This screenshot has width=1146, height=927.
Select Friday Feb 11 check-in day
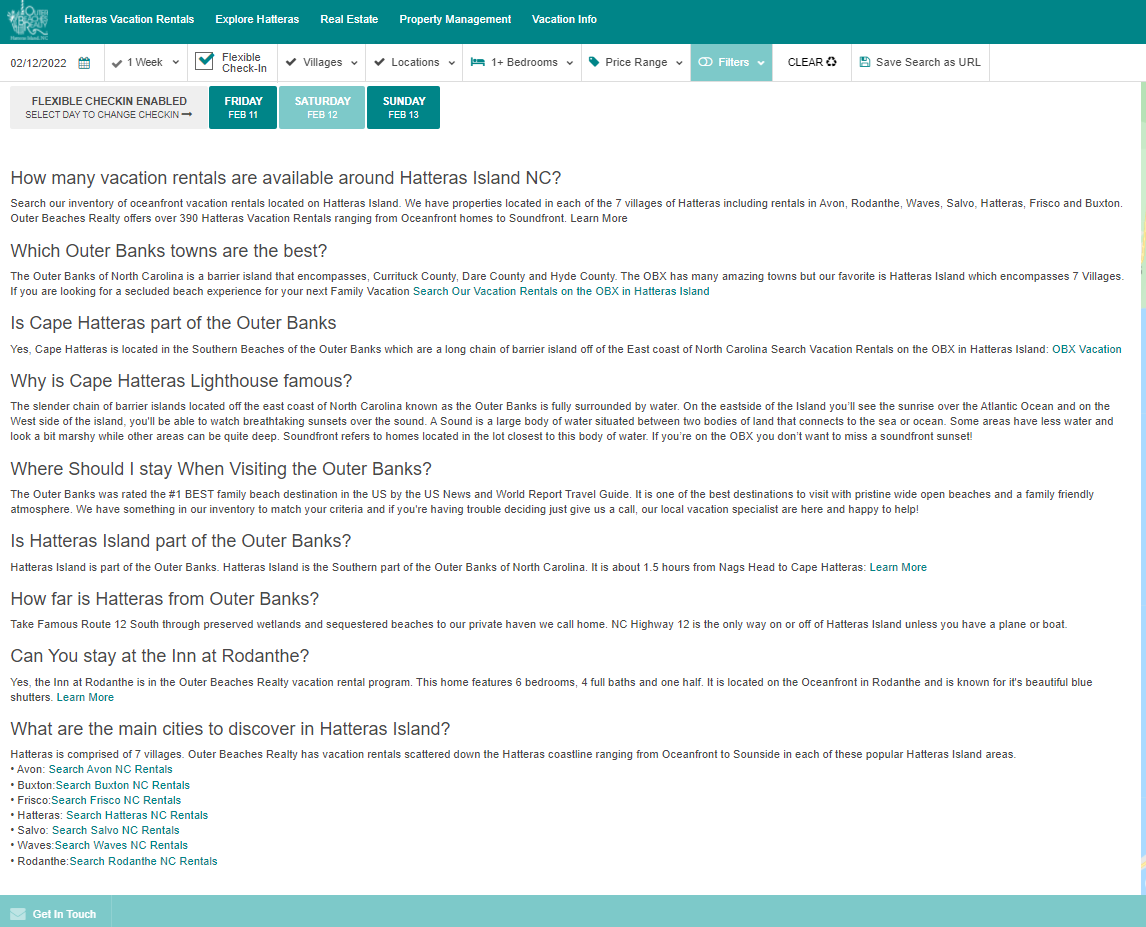(x=243, y=107)
